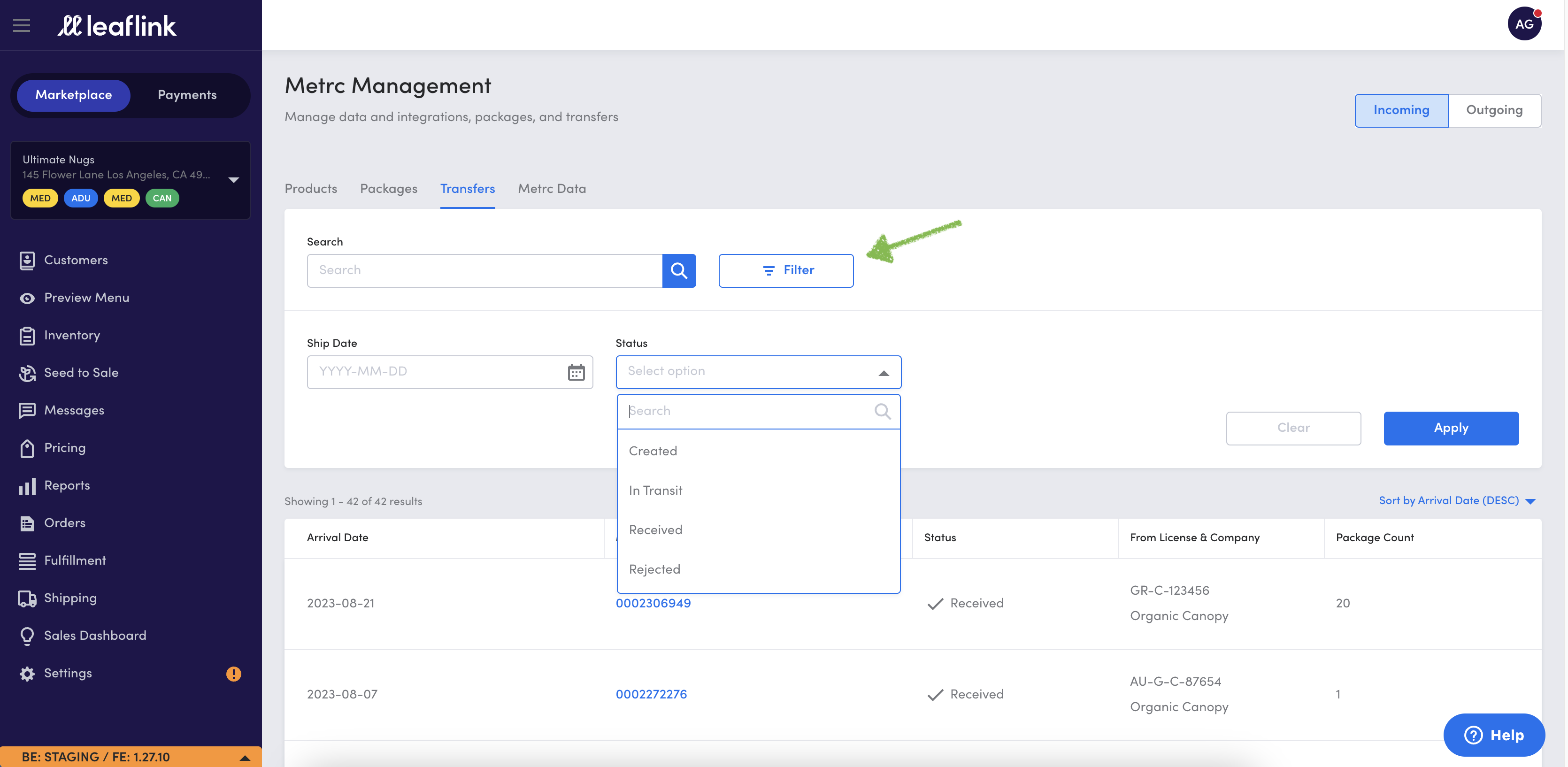Click the Fulfillment list icon
Image resolution: width=1568 pixels, height=767 pixels.
[27, 560]
